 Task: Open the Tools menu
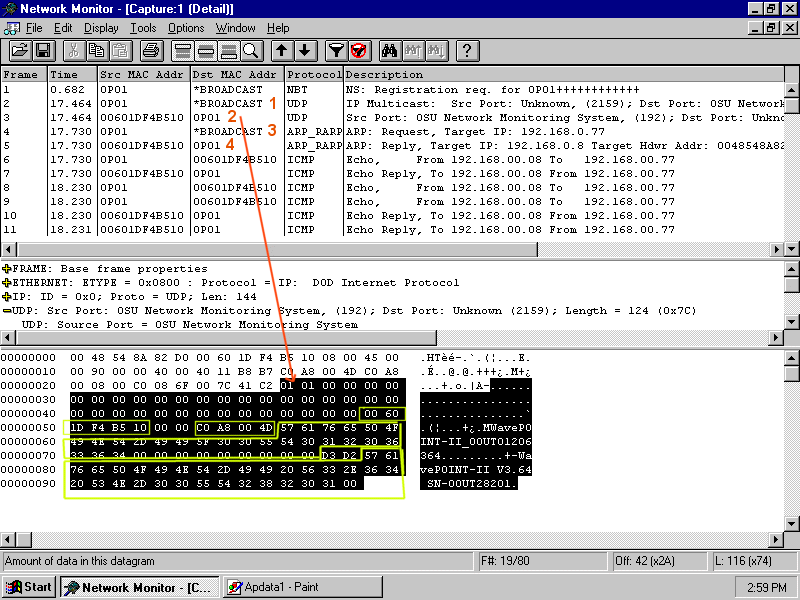click(143, 28)
